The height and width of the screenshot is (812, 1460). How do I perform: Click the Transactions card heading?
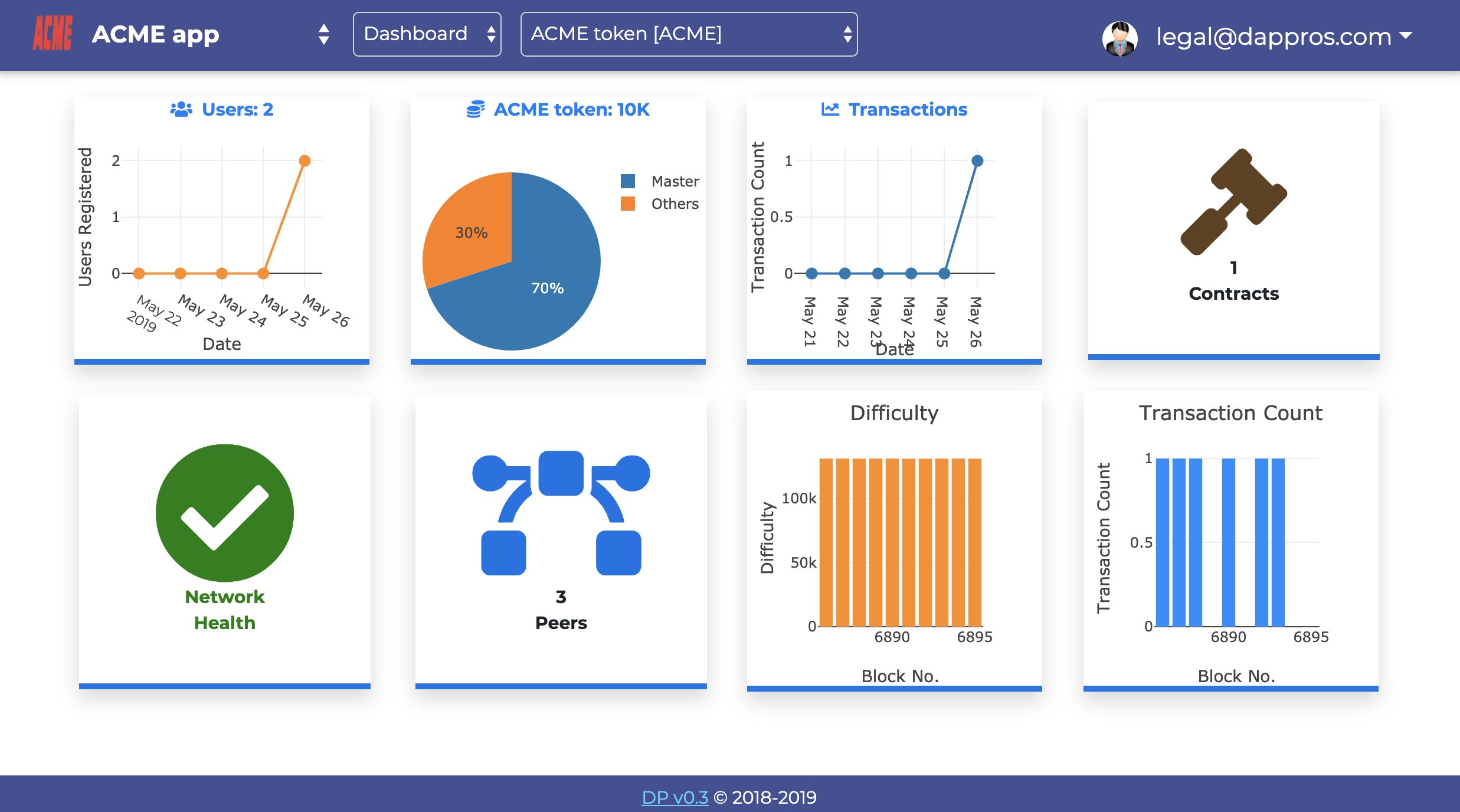907,109
